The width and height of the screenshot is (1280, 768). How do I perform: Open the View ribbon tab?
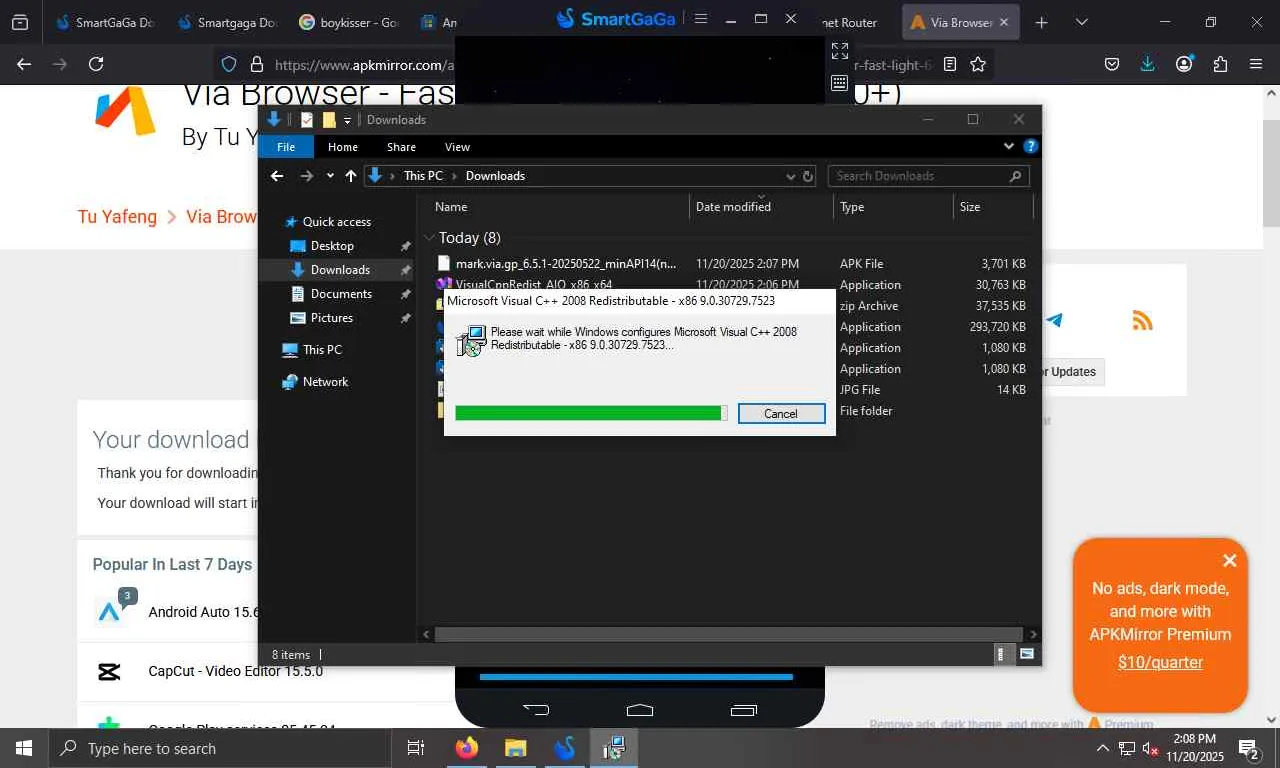coord(457,147)
